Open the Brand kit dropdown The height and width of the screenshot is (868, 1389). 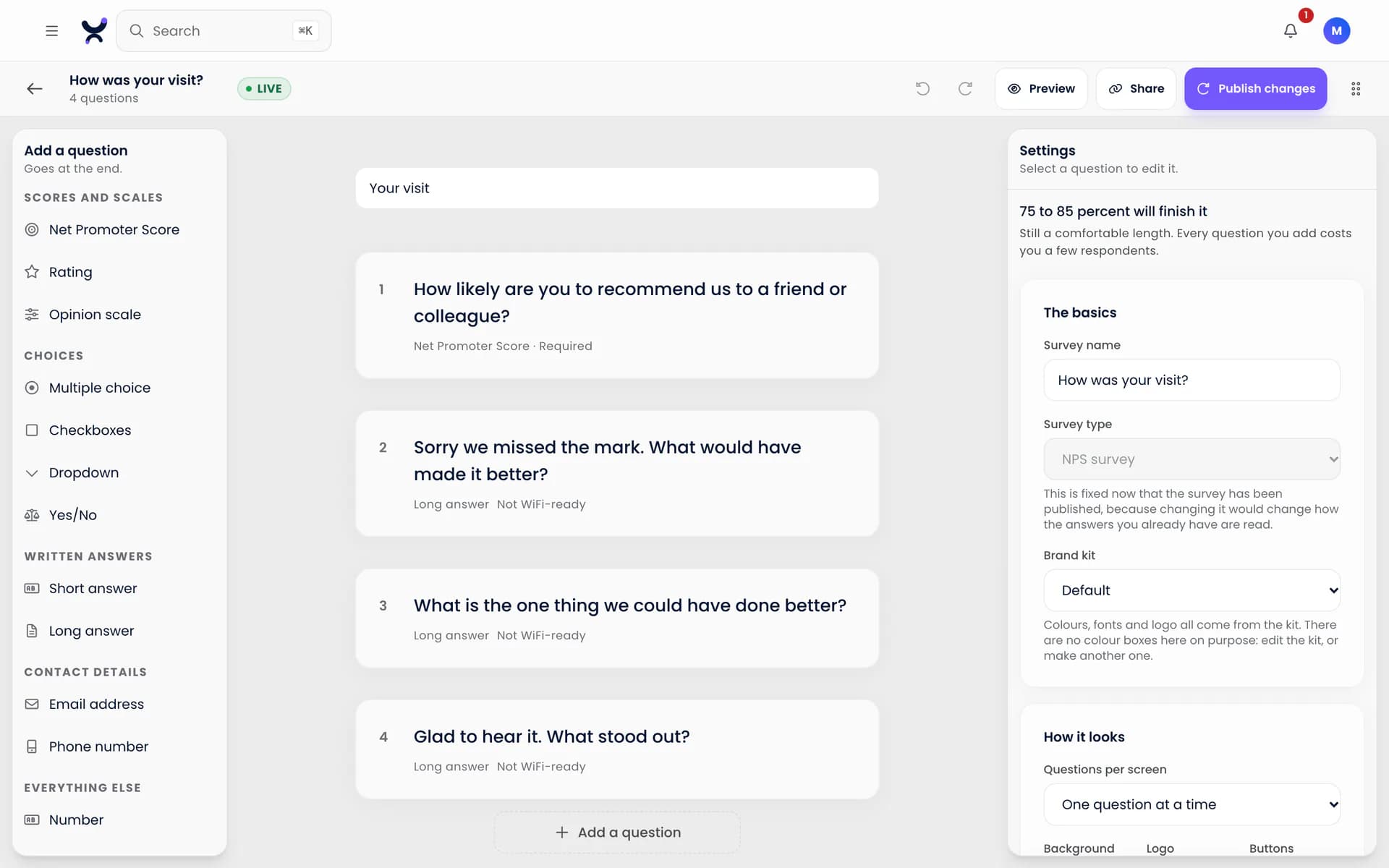click(1192, 590)
